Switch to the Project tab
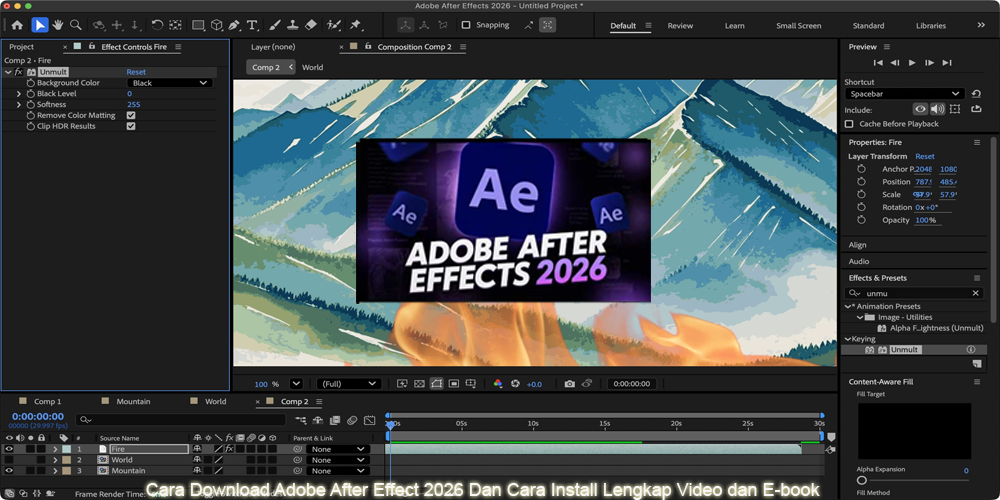This screenshot has height=500, width=1000. point(21,47)
